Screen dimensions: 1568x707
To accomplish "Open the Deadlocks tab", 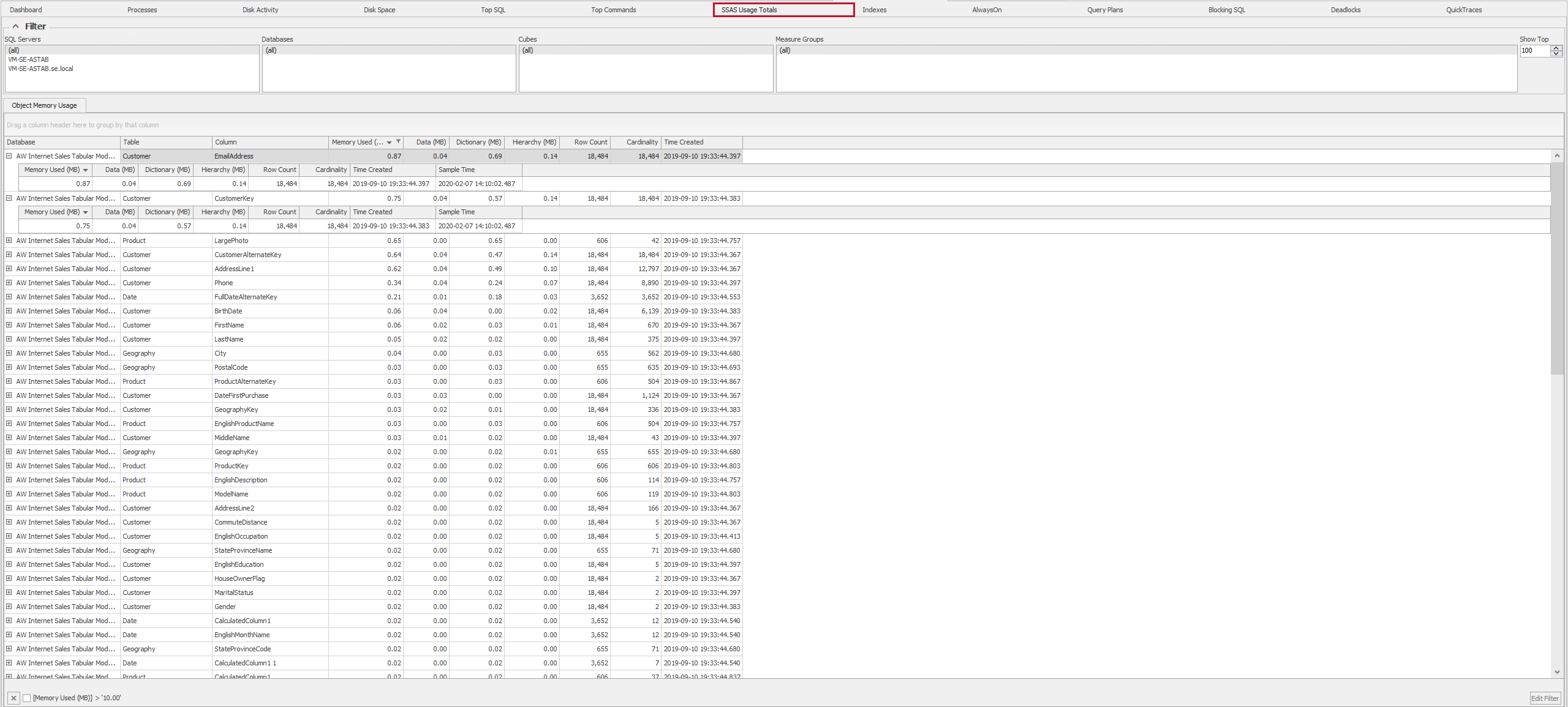I will tap(1345, 9).
